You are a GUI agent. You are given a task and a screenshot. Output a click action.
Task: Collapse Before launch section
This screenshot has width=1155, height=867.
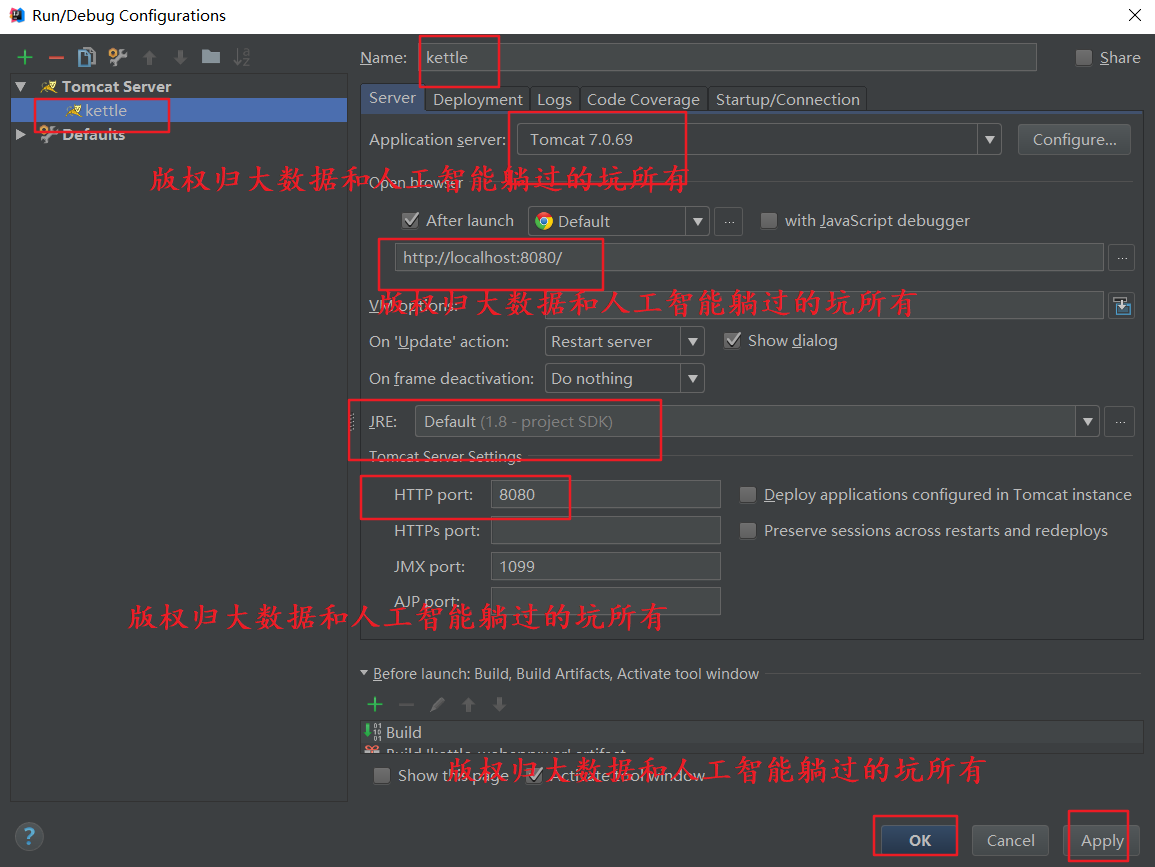364,673
